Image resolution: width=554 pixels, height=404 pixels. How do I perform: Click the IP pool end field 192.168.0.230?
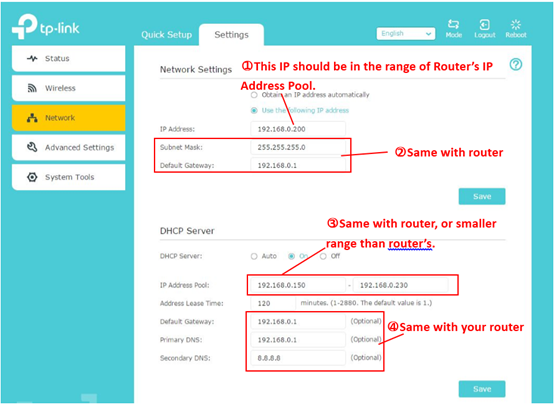point(401,285)
